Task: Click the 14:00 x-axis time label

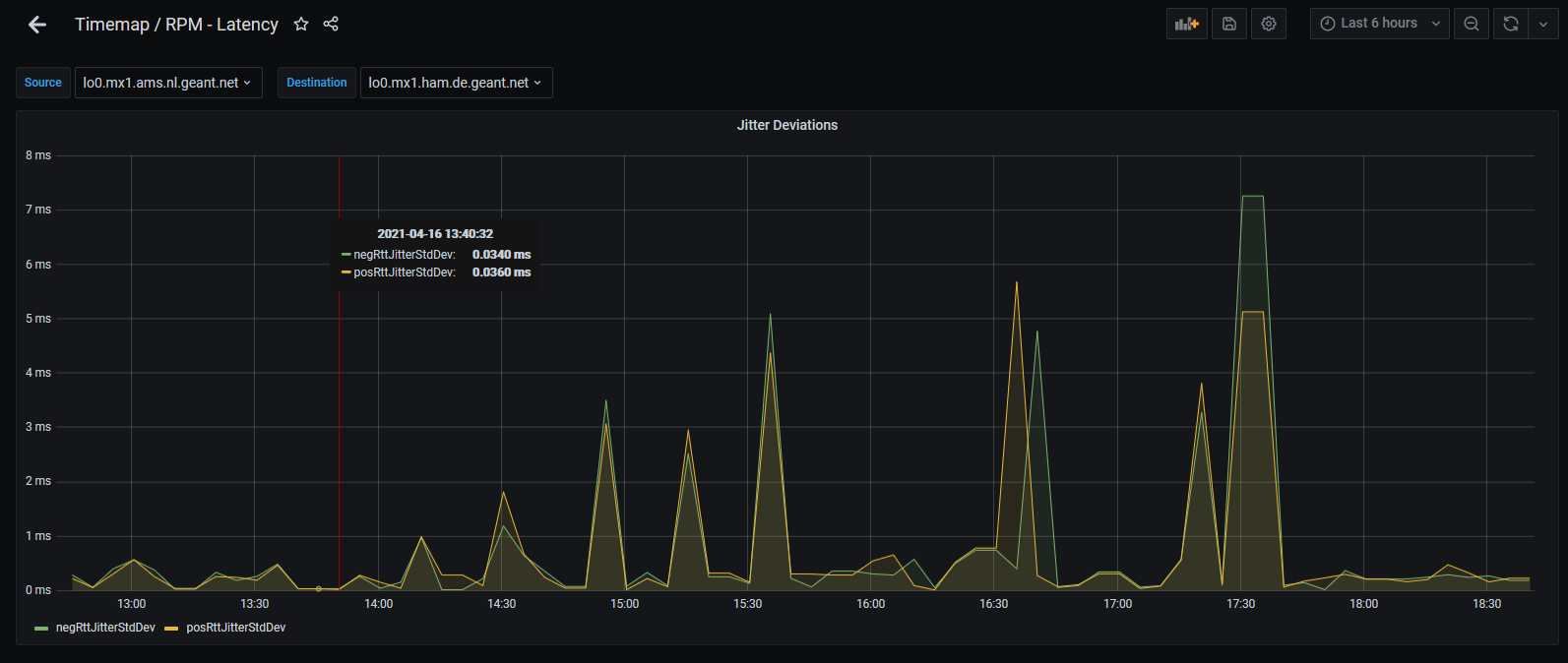Action: point(378,604)
